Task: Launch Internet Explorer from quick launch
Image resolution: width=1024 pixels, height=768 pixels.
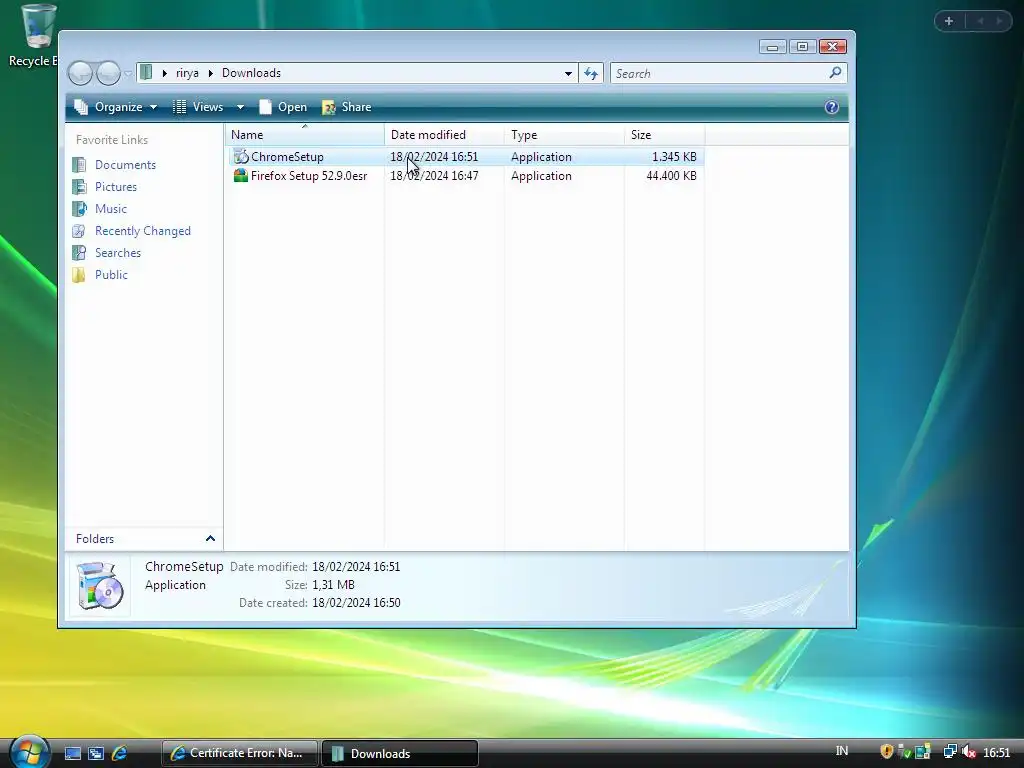Action: (x=120, y=753)
